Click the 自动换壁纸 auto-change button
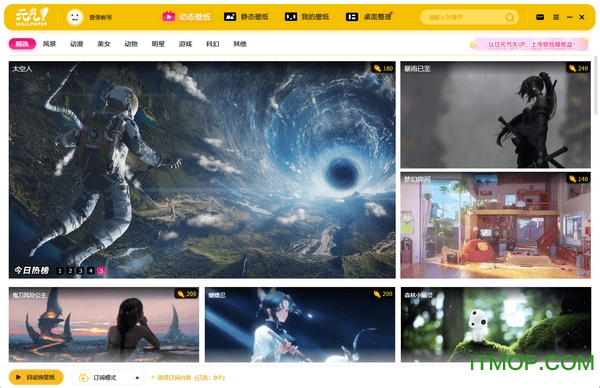The width and height of the screenshot is (600, 388). coord(36,377)
